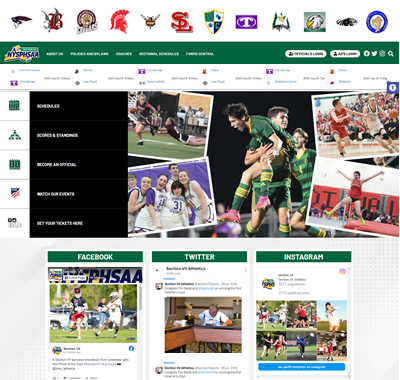The height and width of the screenshot is (380, 400).
Task: Open the Twitter feed trophy photo
Action: [x=203, y=325]
